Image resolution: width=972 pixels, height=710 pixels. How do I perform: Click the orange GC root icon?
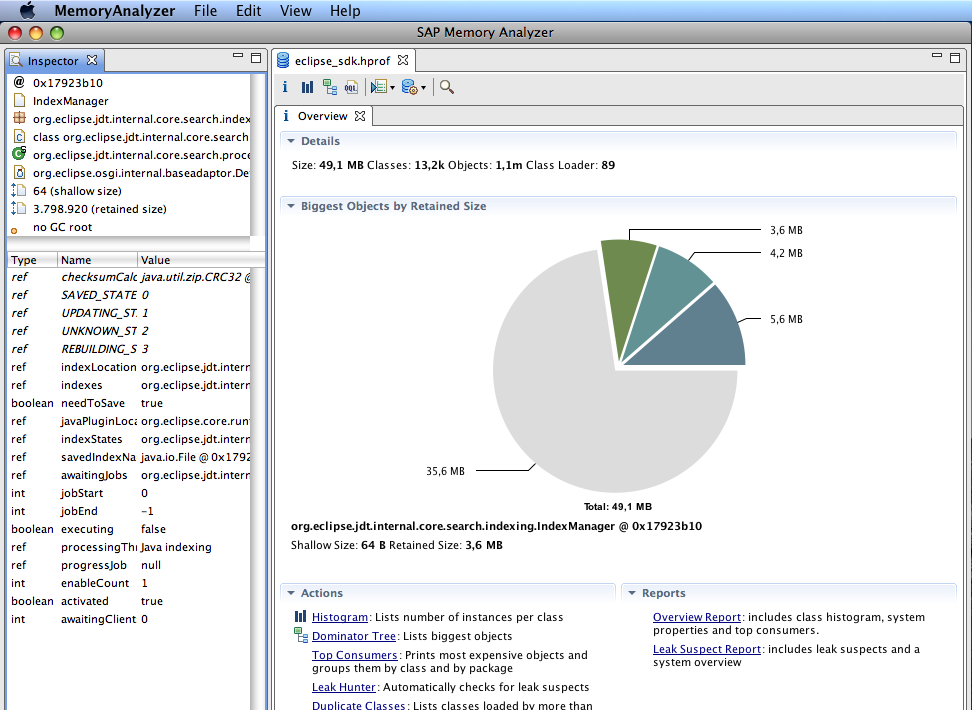(14, 231)
